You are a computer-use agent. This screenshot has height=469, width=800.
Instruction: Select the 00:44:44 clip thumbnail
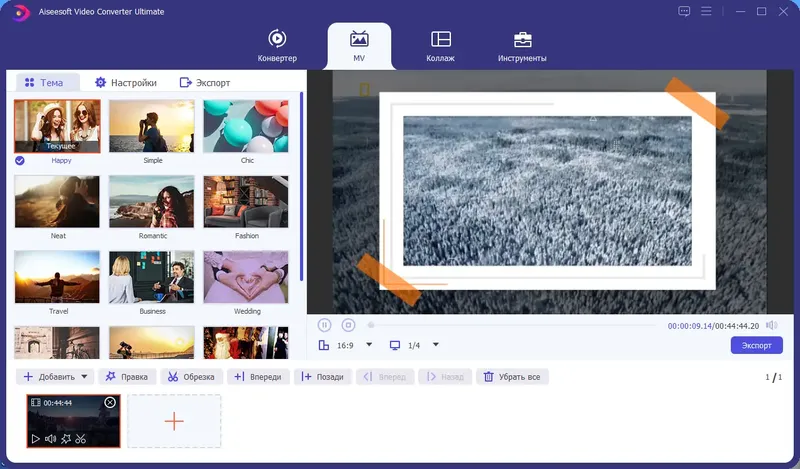73,421
